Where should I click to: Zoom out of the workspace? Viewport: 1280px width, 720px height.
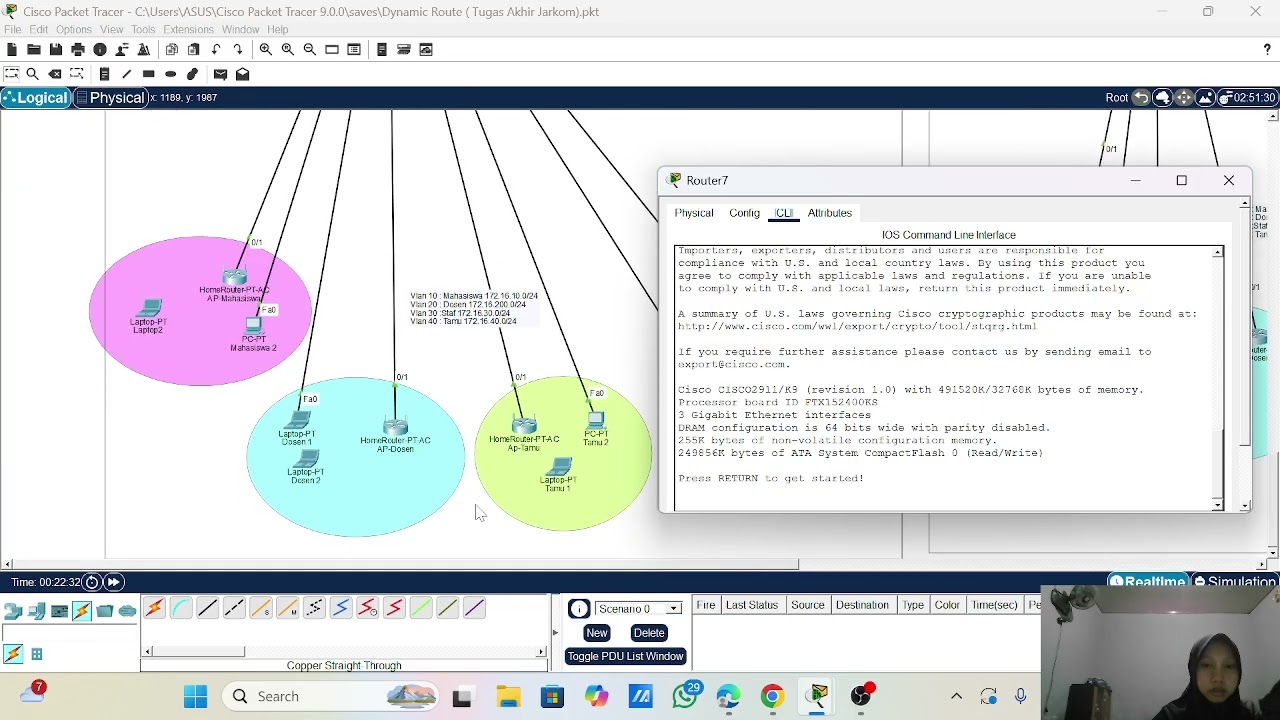point(310,49)
